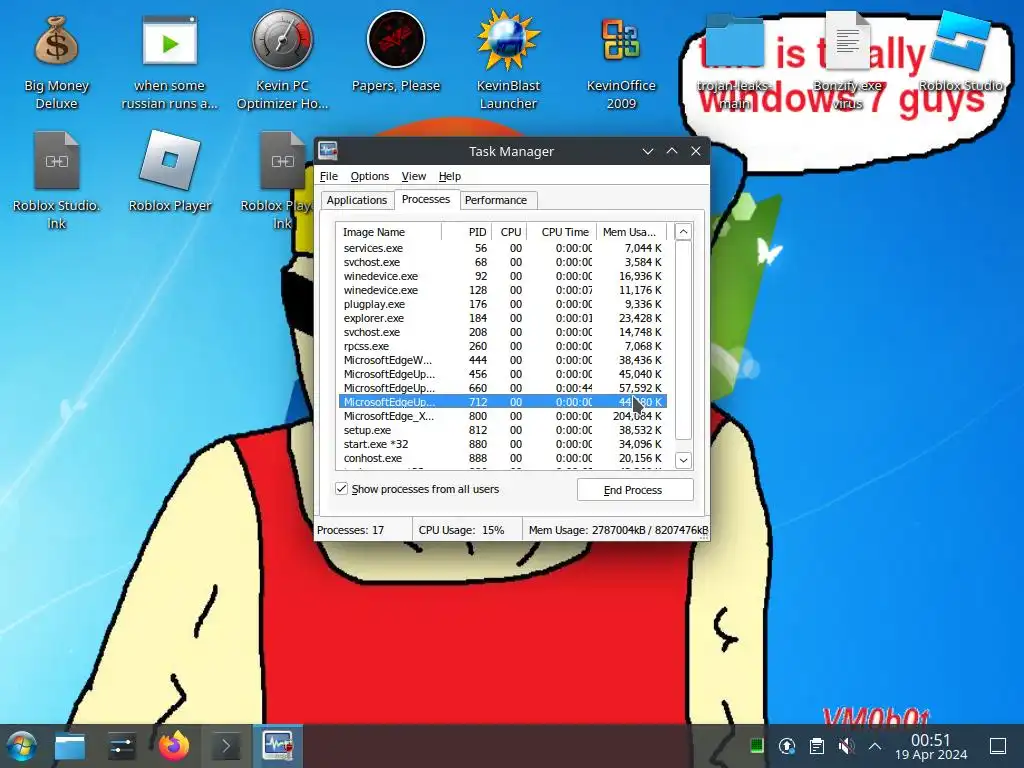Viewport: 1024px width, 768px height.
Task: Launch Firefox from the taskbar
Action: [x=174, y=746]
